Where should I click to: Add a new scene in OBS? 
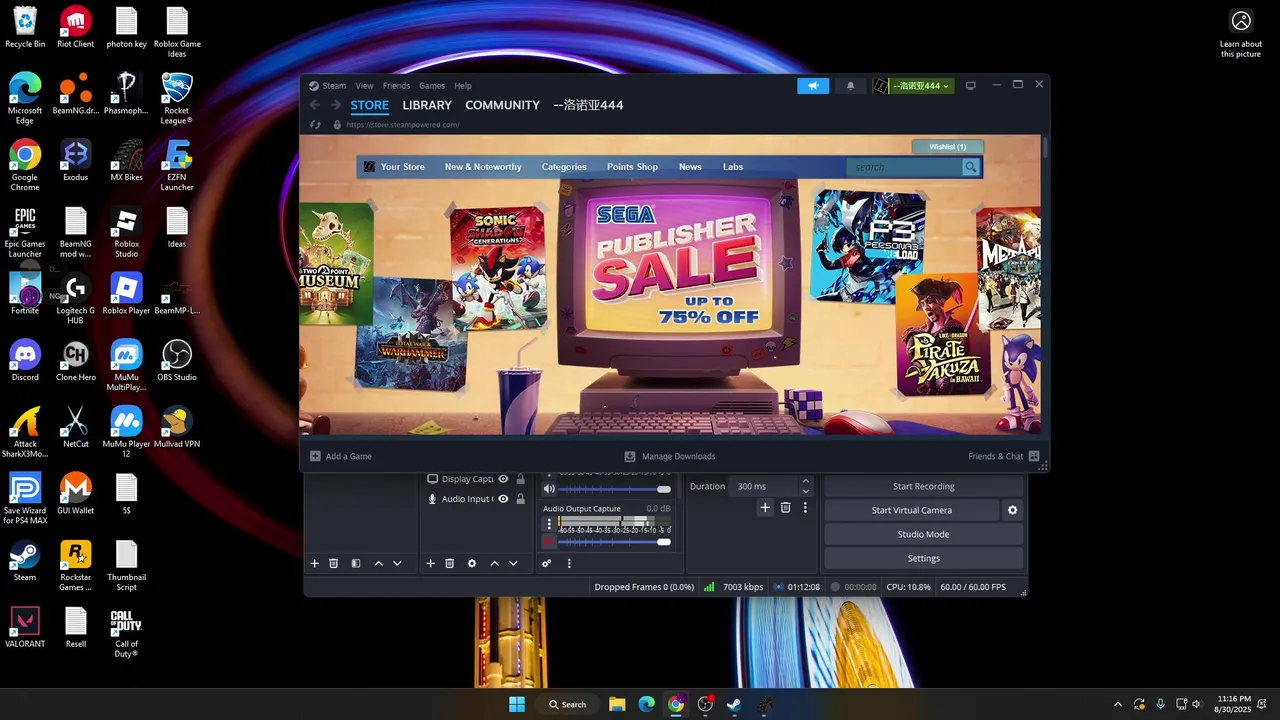[x=314, y=564]
